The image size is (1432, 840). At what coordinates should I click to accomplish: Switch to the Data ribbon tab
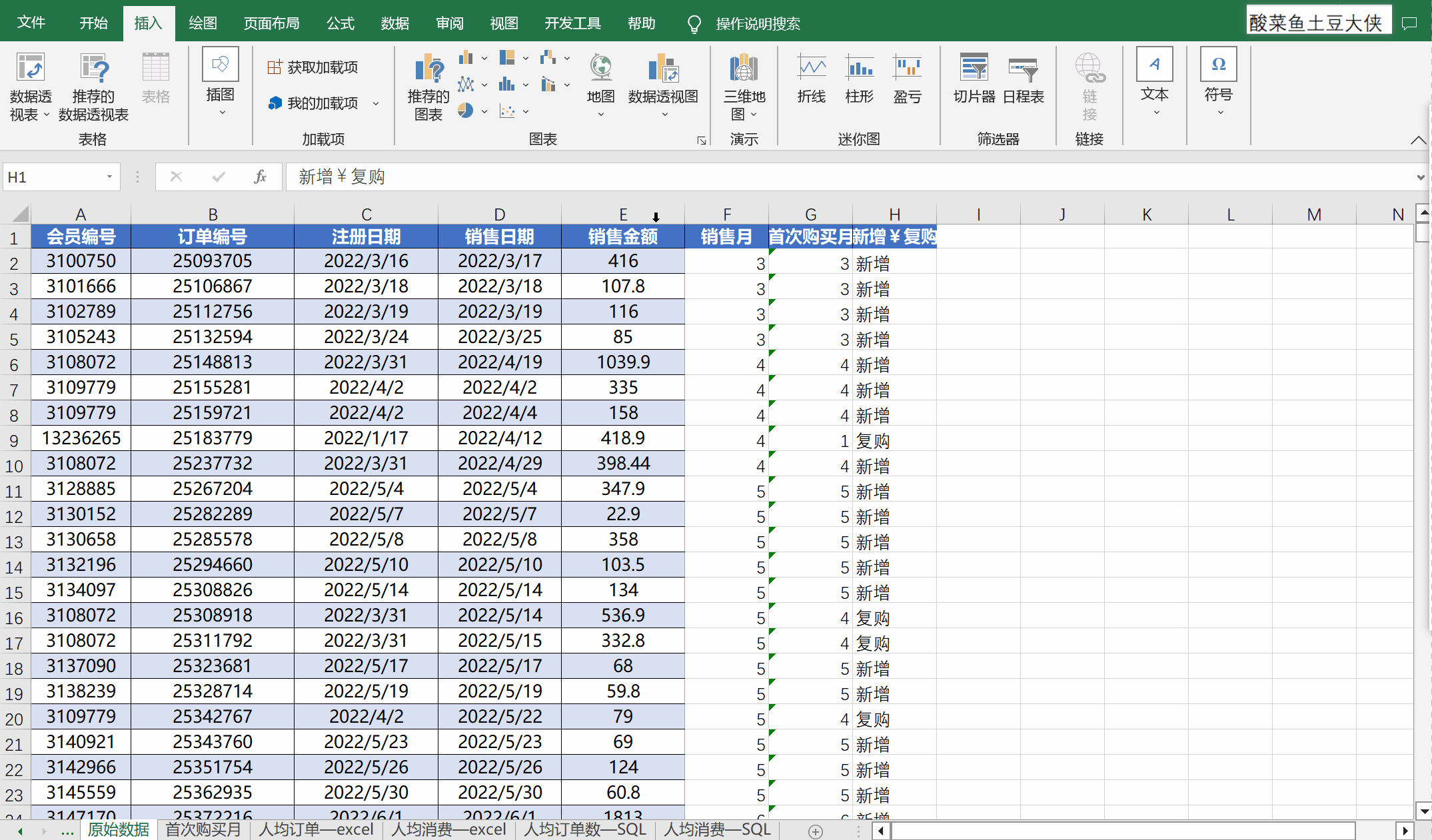click(x=394, y=23)
